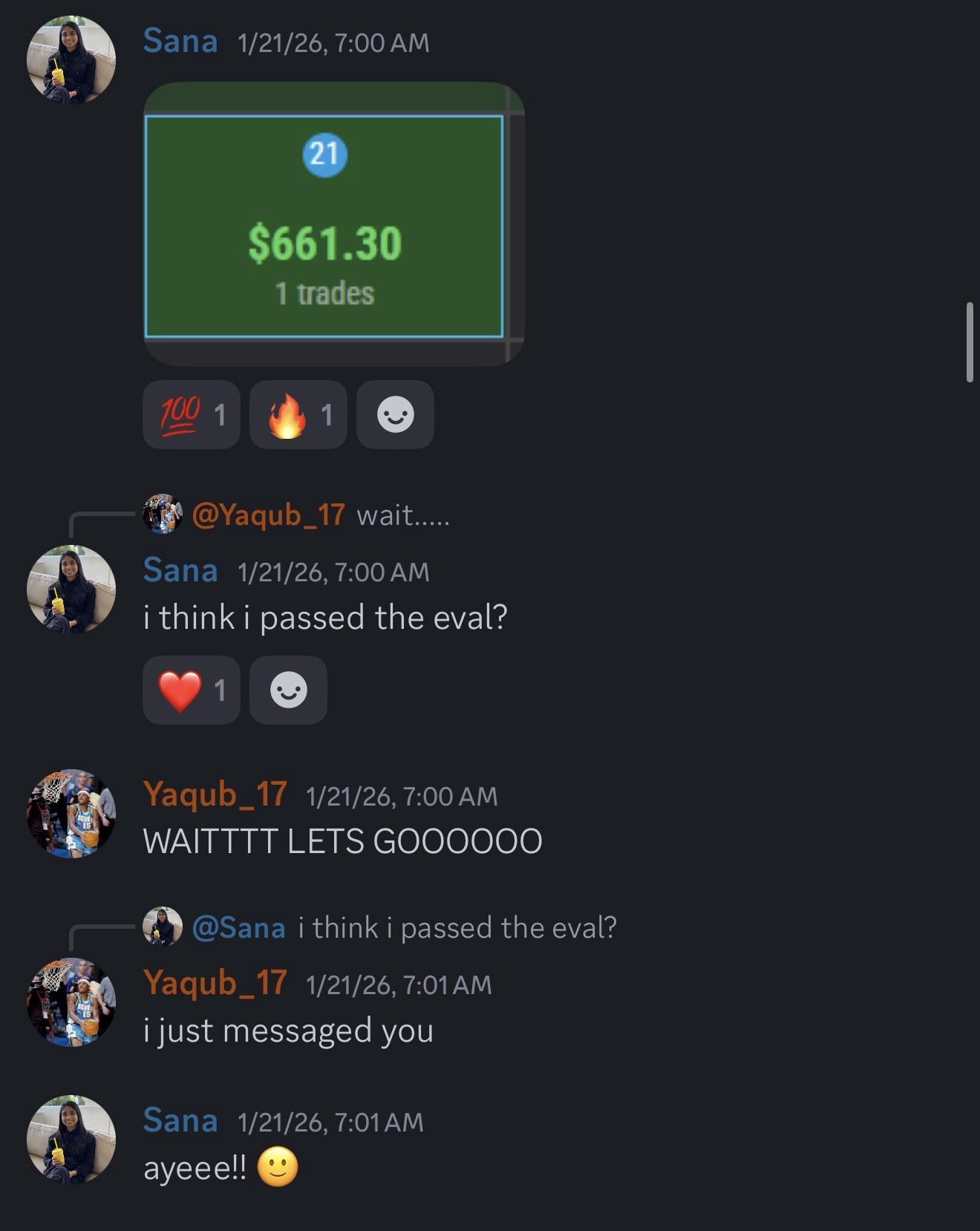Open Sana's avatar on the image message
The width and height of the screenshot is (980, 1231).
click(x=71, y=60)
